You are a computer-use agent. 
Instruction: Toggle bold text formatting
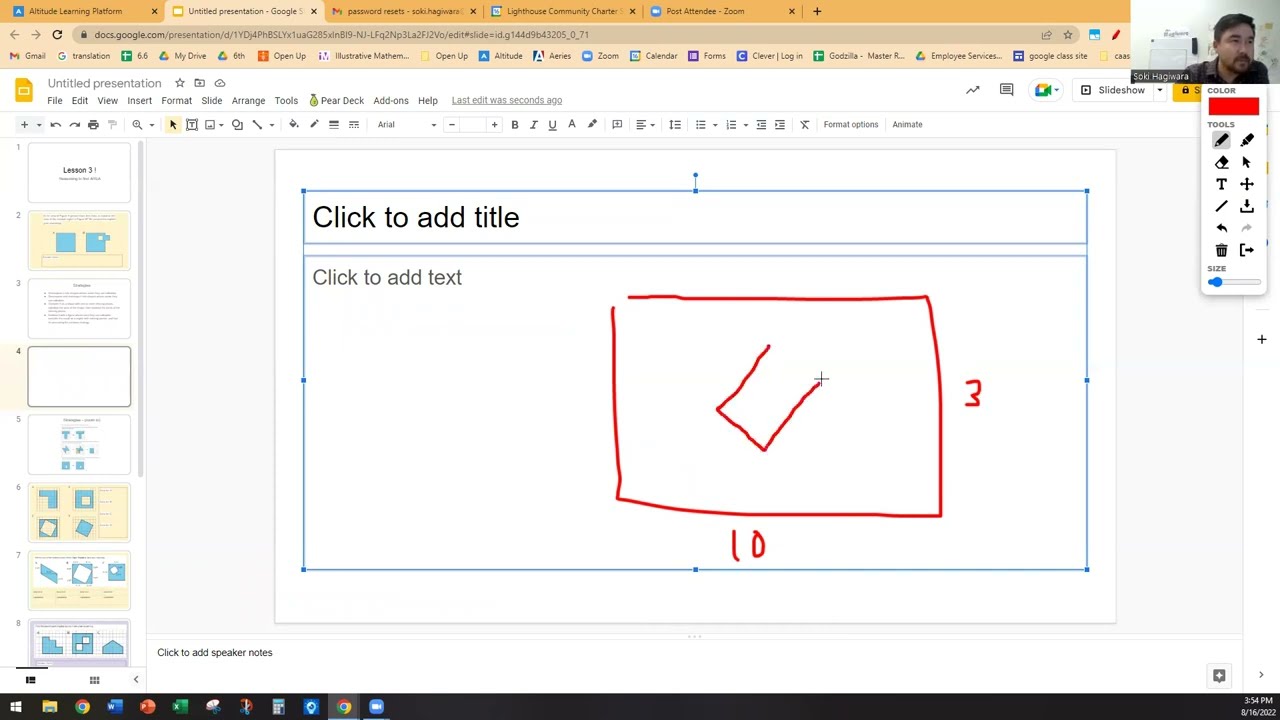coord(515,125)
